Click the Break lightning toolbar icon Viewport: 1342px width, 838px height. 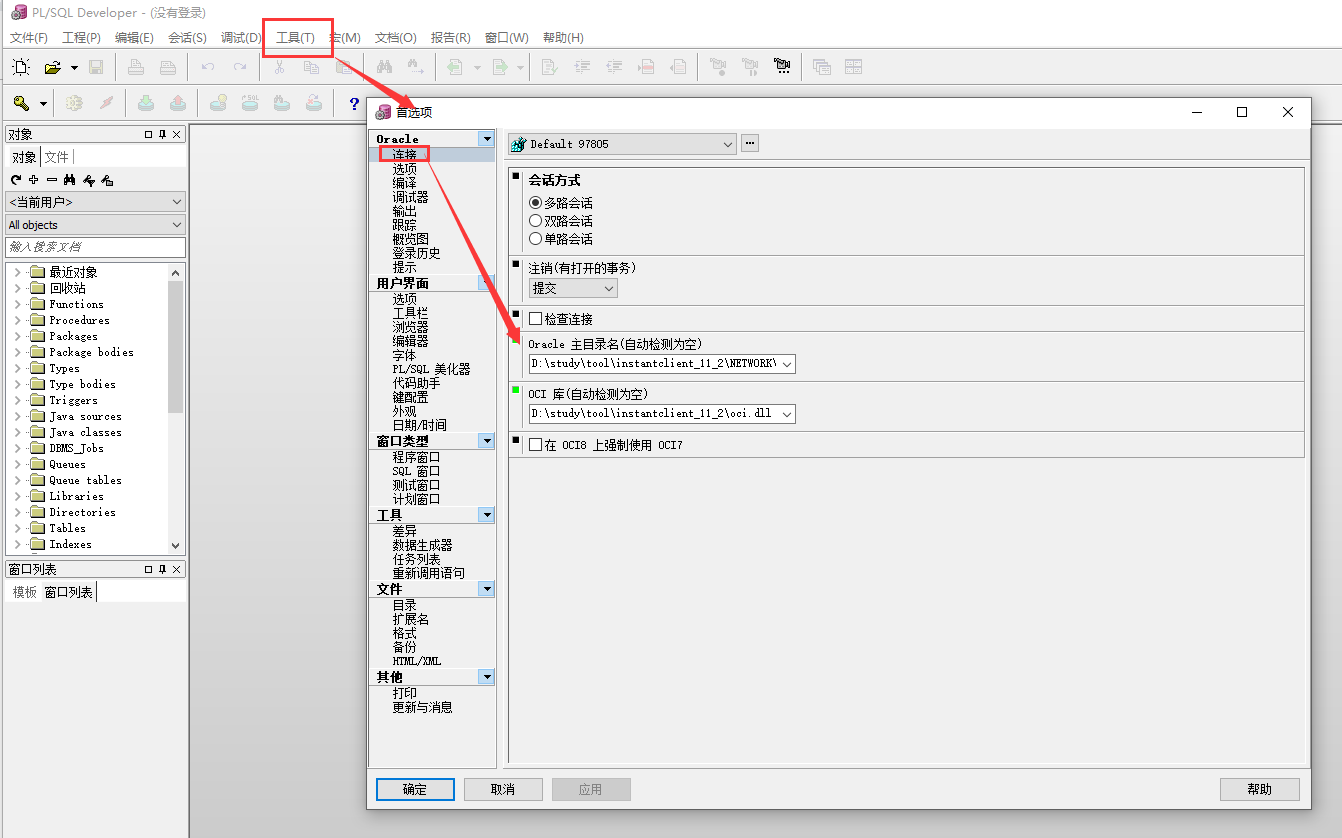[105, 103]
